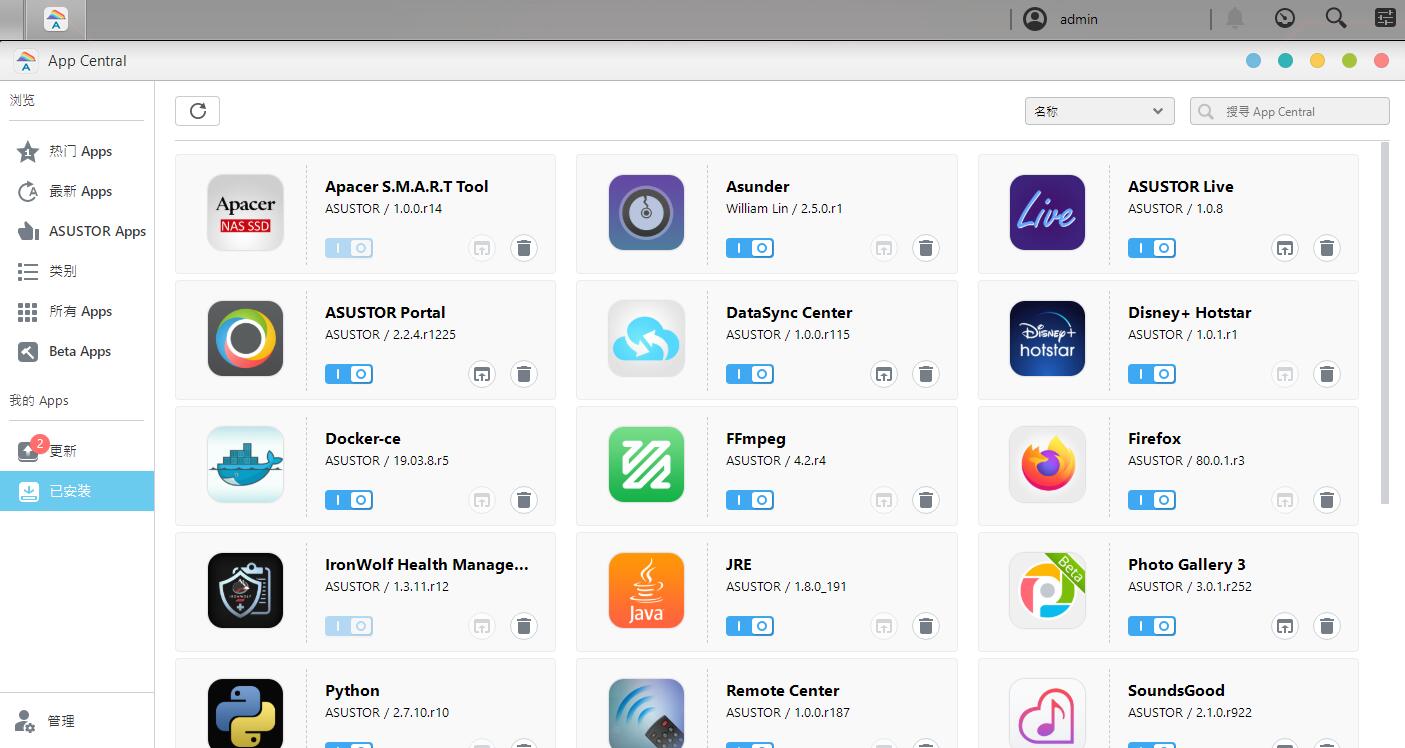Screen dimensions: 1405x748
Task: Click the admin user account icon
Action: [1035, 19]
